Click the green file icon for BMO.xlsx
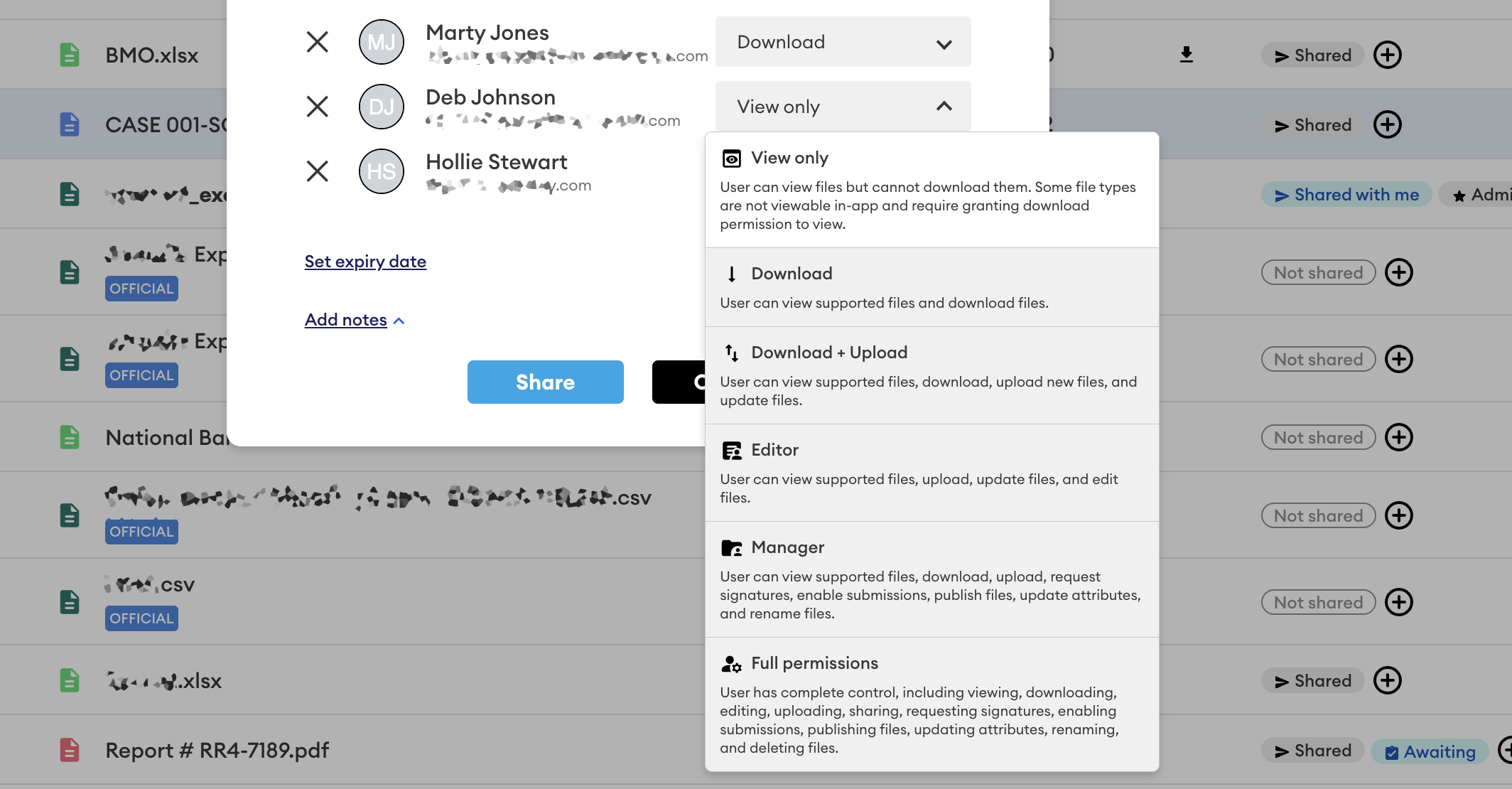 coord(70,55)
